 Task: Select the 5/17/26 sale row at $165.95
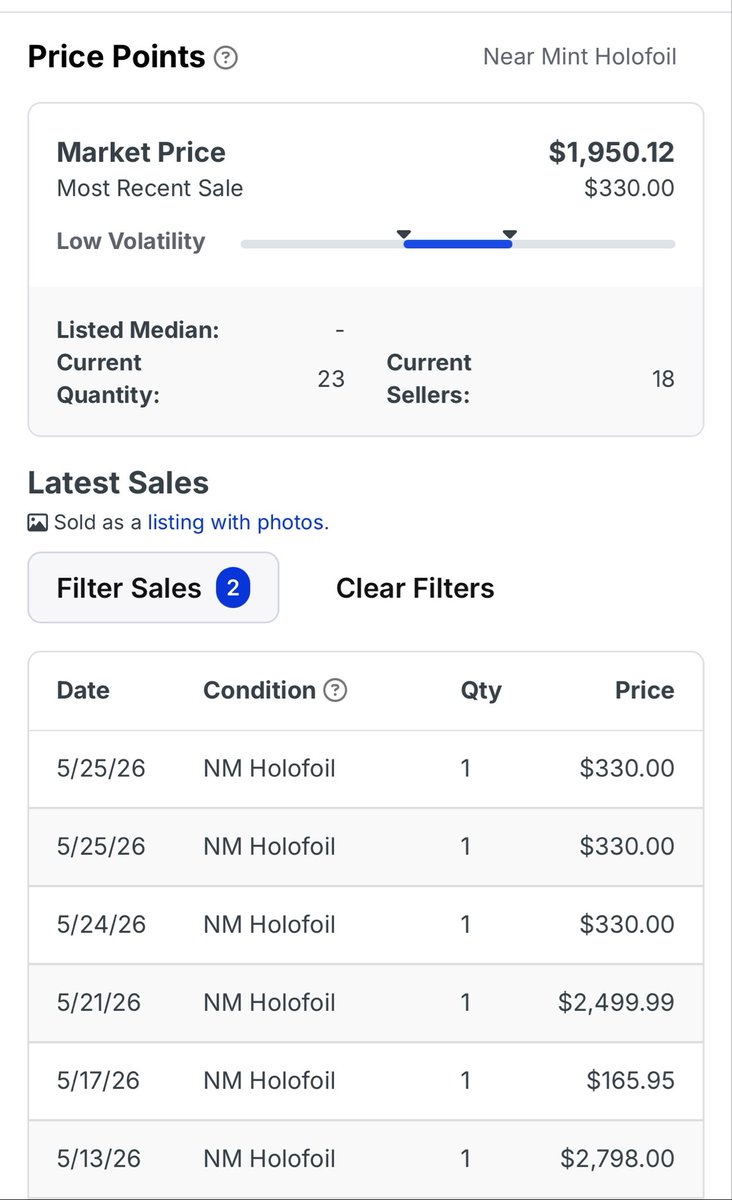click(x=366, y=1081)
